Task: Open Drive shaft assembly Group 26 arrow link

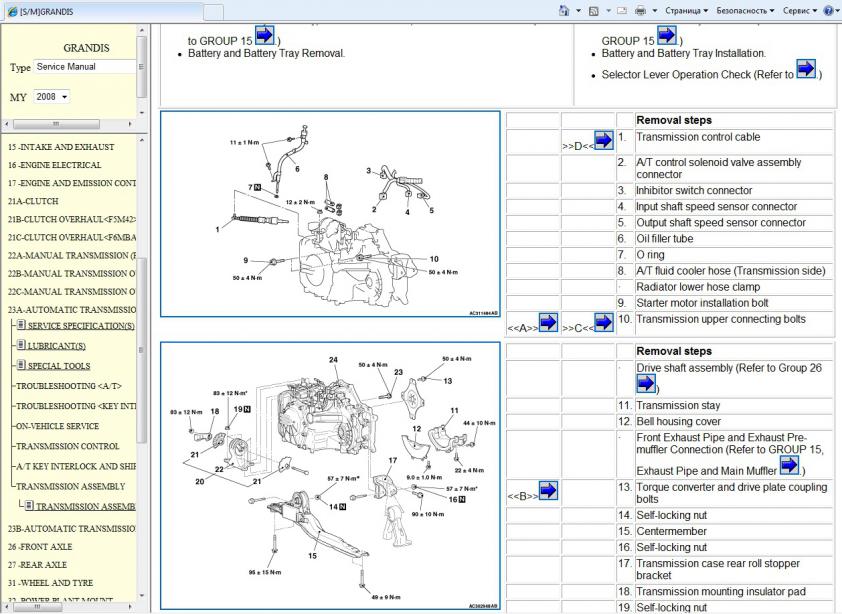Action: point(645,384)
